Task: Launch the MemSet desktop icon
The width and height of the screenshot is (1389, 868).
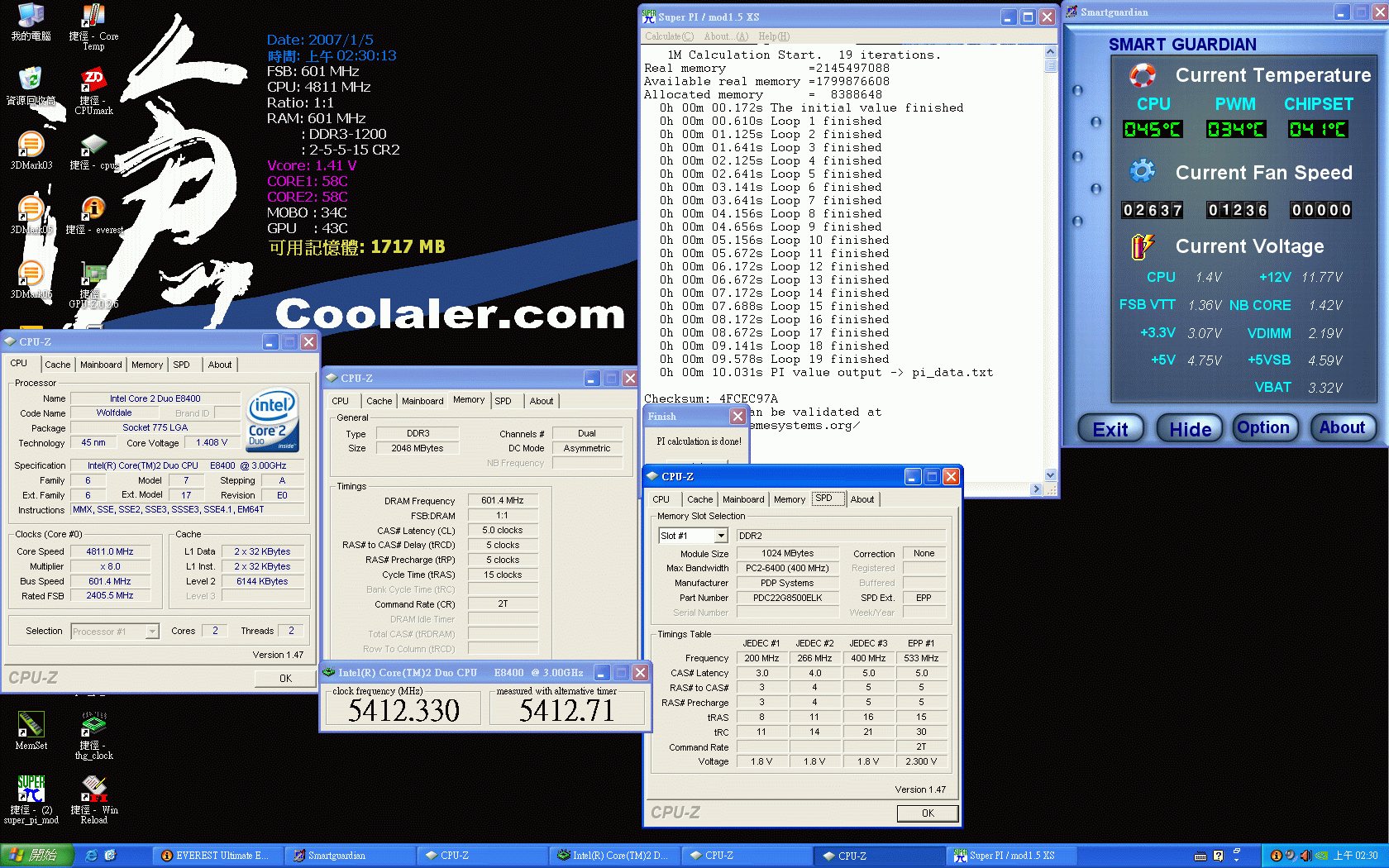Action: tap(31, 730)
